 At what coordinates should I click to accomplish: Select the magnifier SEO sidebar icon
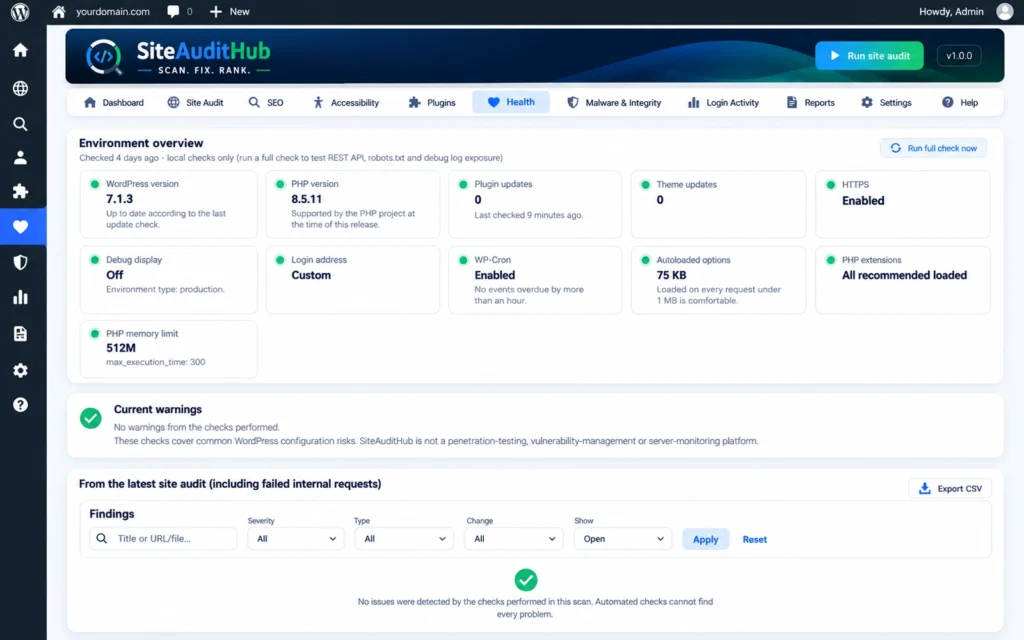20,123
